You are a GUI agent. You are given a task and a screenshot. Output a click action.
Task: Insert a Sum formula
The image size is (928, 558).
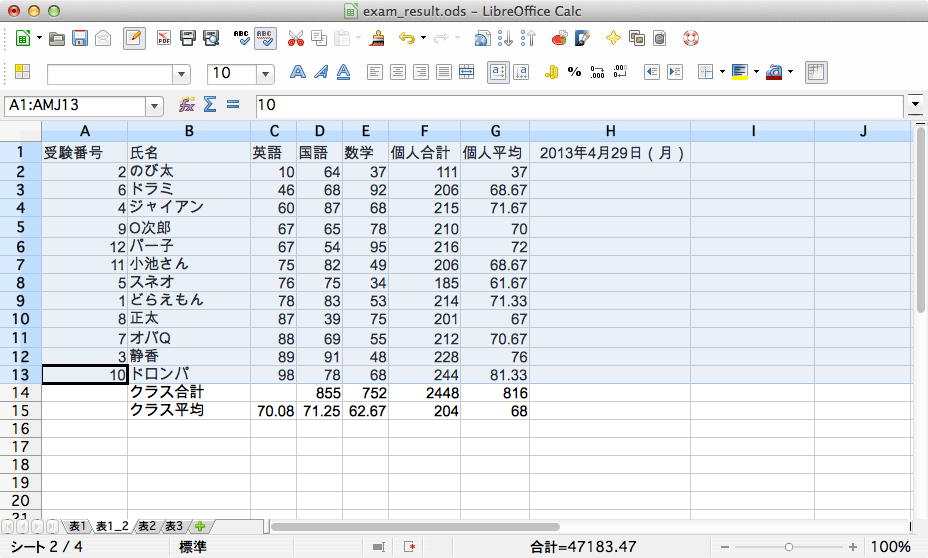point(210,105)
